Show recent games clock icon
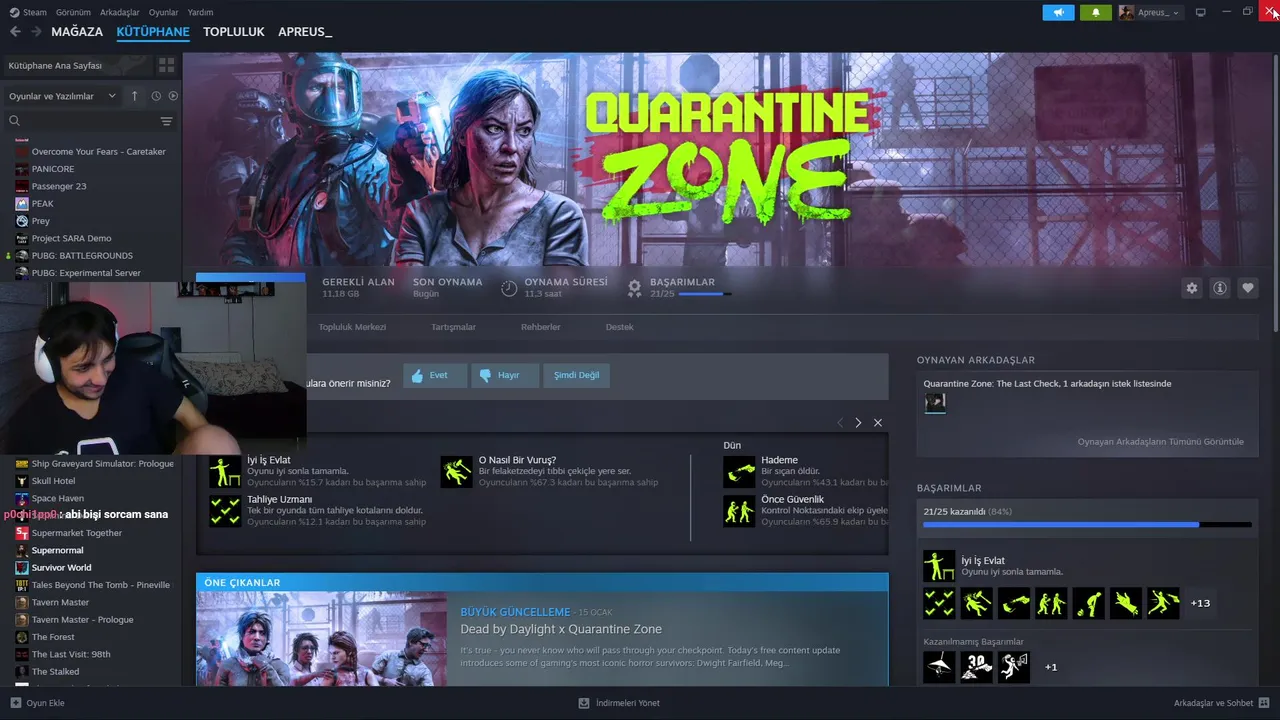Viewport: 1280px width, 720px height. (156, 96)
